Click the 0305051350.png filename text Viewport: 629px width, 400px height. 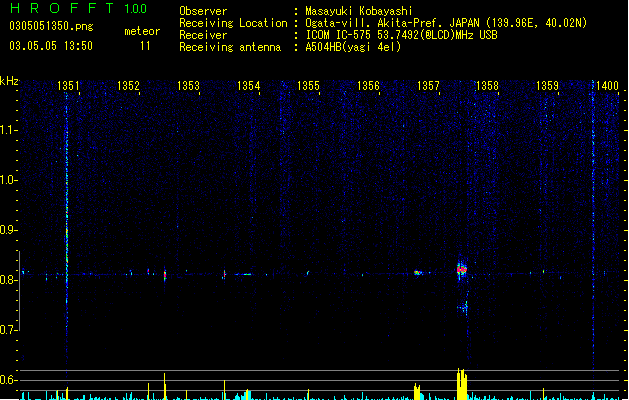(51, 26)
